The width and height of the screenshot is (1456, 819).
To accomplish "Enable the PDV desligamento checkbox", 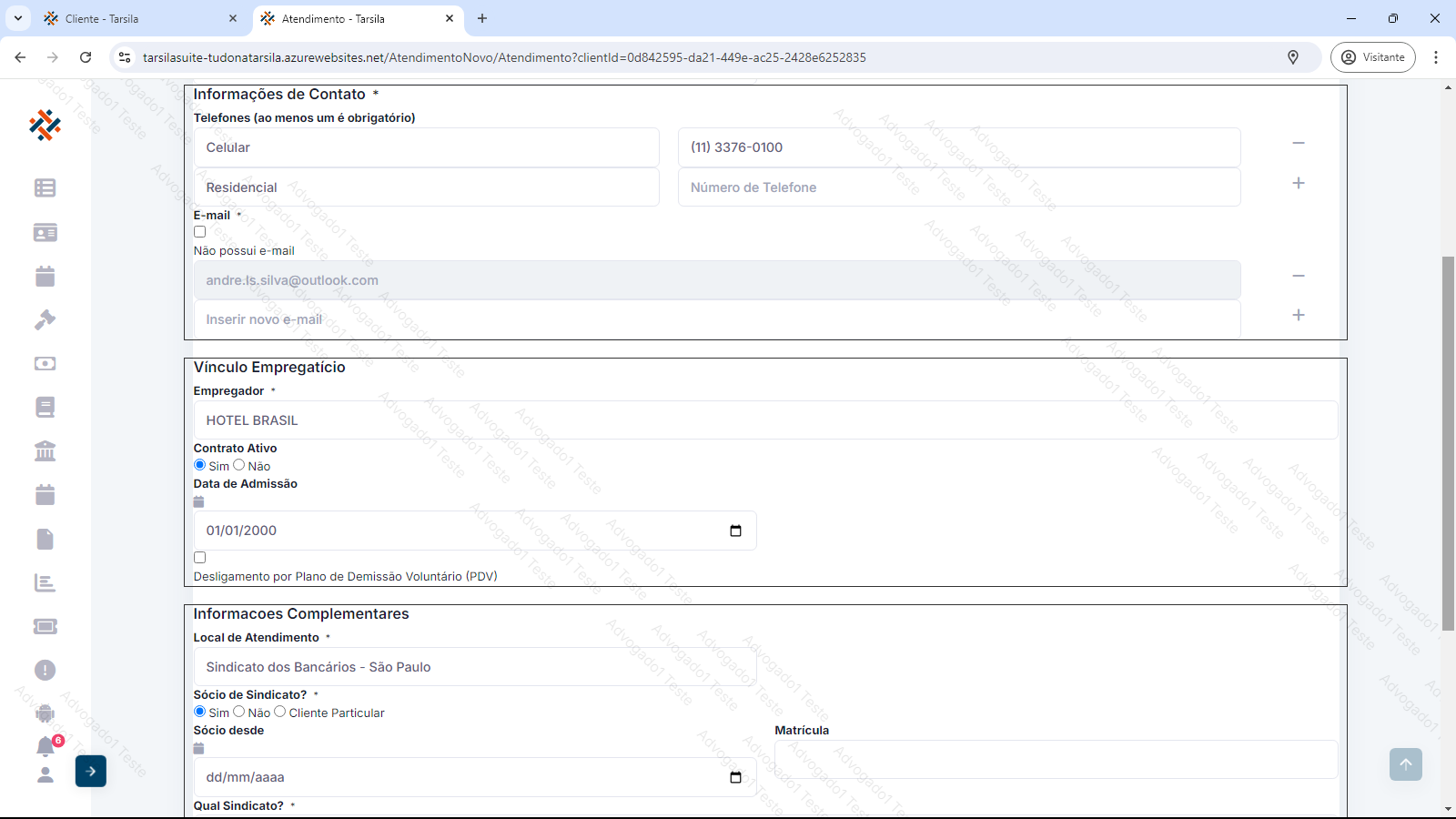I will (200, 558).
